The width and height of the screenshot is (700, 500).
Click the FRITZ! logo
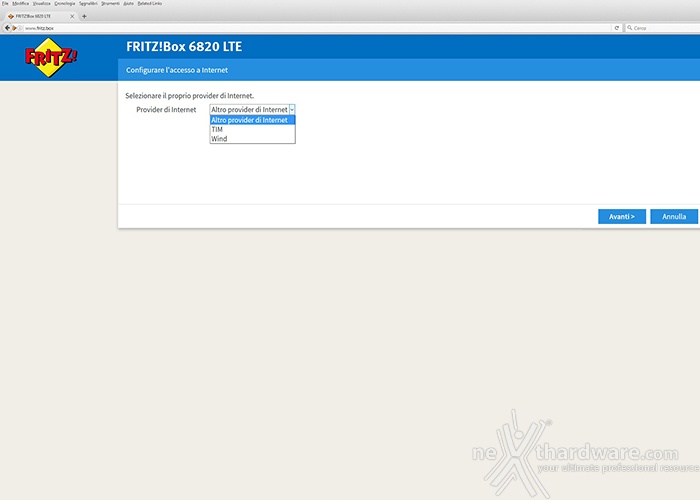[50, 57]
